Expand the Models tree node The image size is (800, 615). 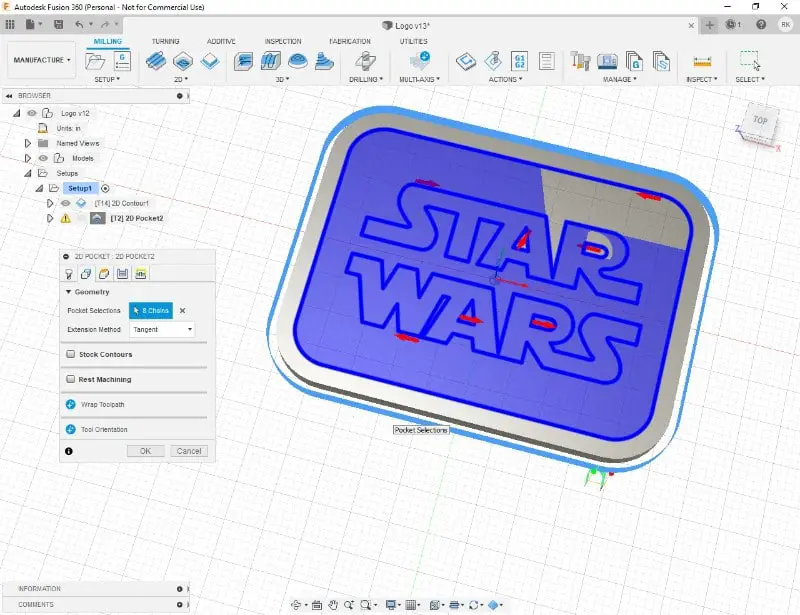(x=28, y=158)
